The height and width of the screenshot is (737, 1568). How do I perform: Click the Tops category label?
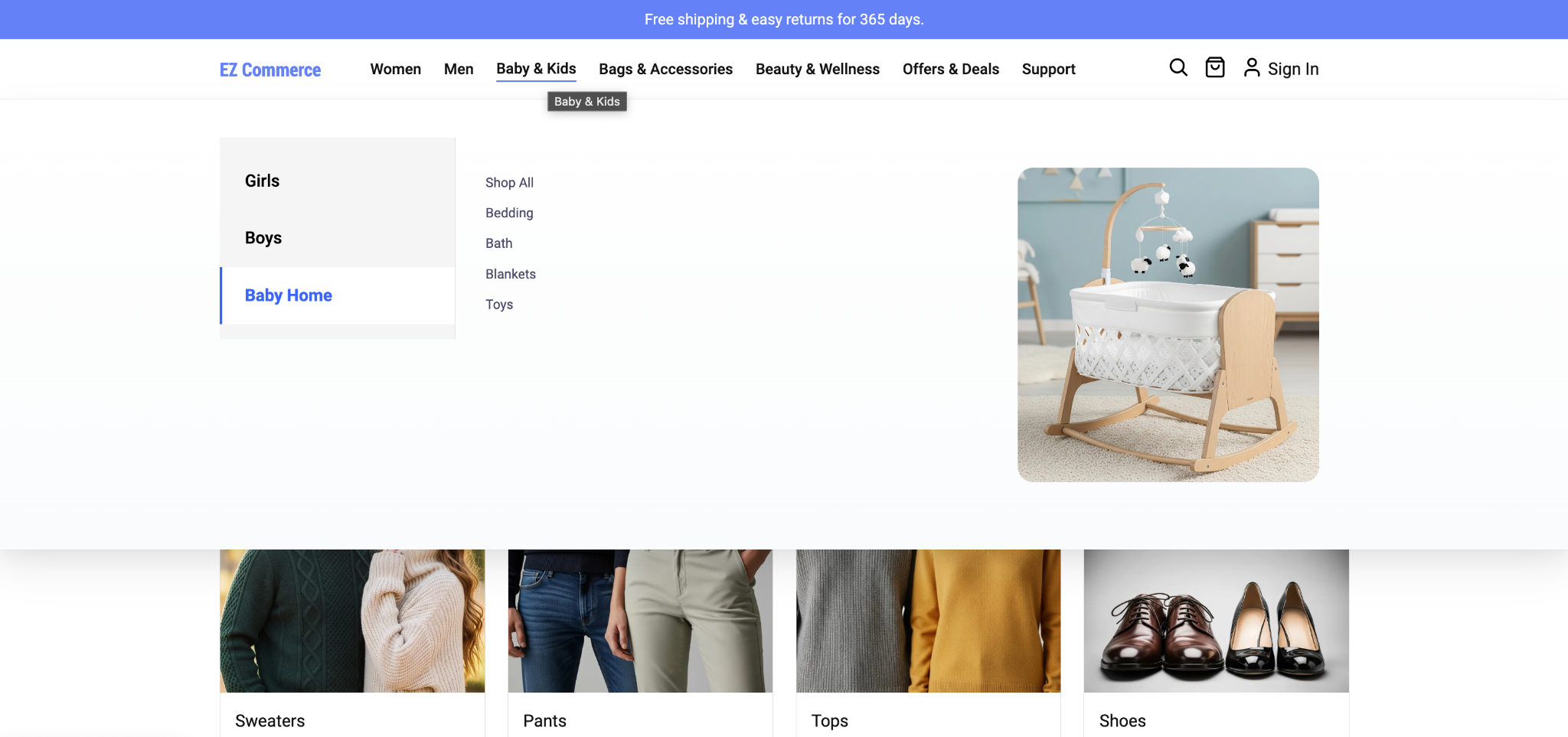[829, 720]
